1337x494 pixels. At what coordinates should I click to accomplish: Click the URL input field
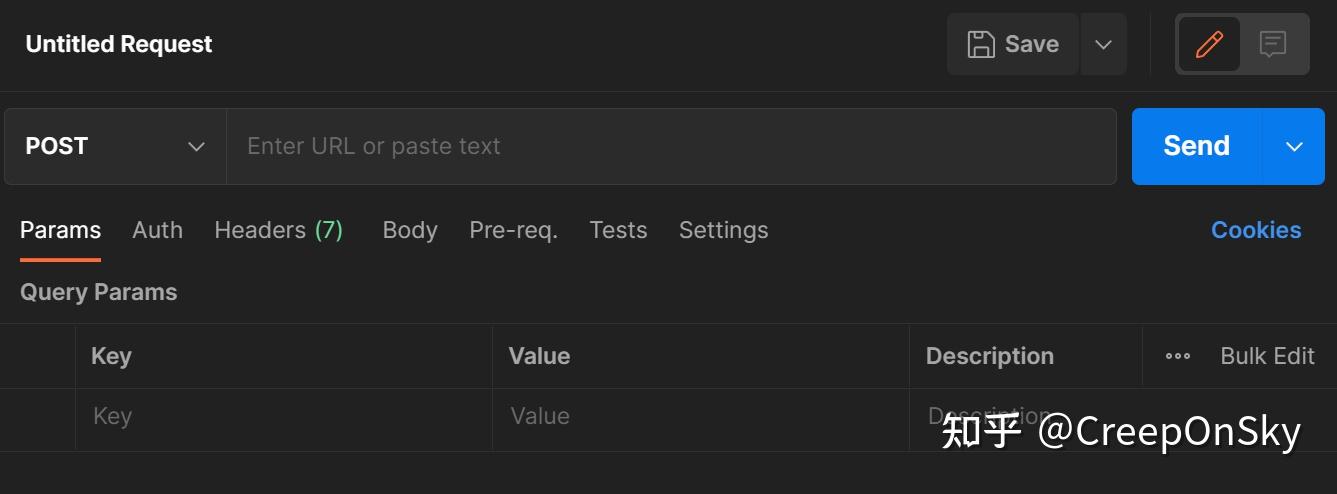point(670,146)
